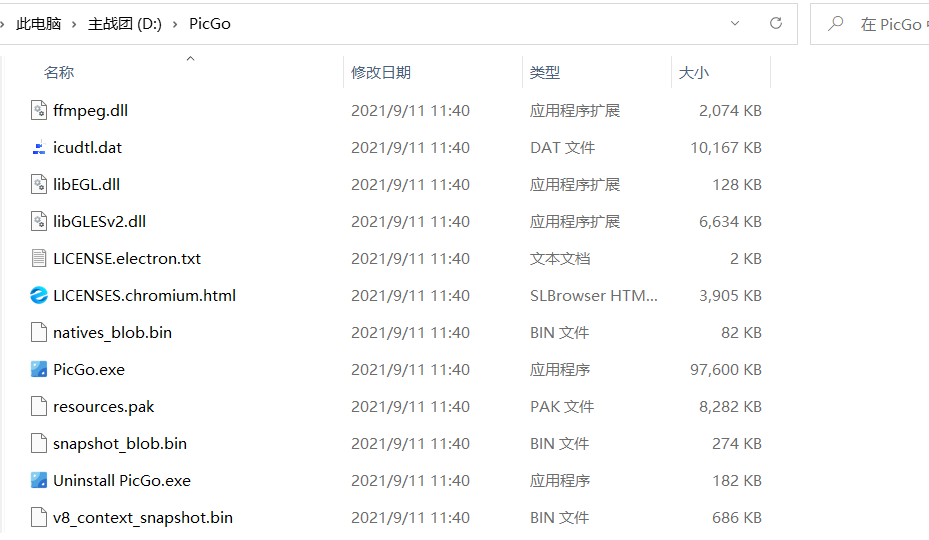Click the snapshot_blob.bin file icon
The image size is (929, 540).
[39, 443]
